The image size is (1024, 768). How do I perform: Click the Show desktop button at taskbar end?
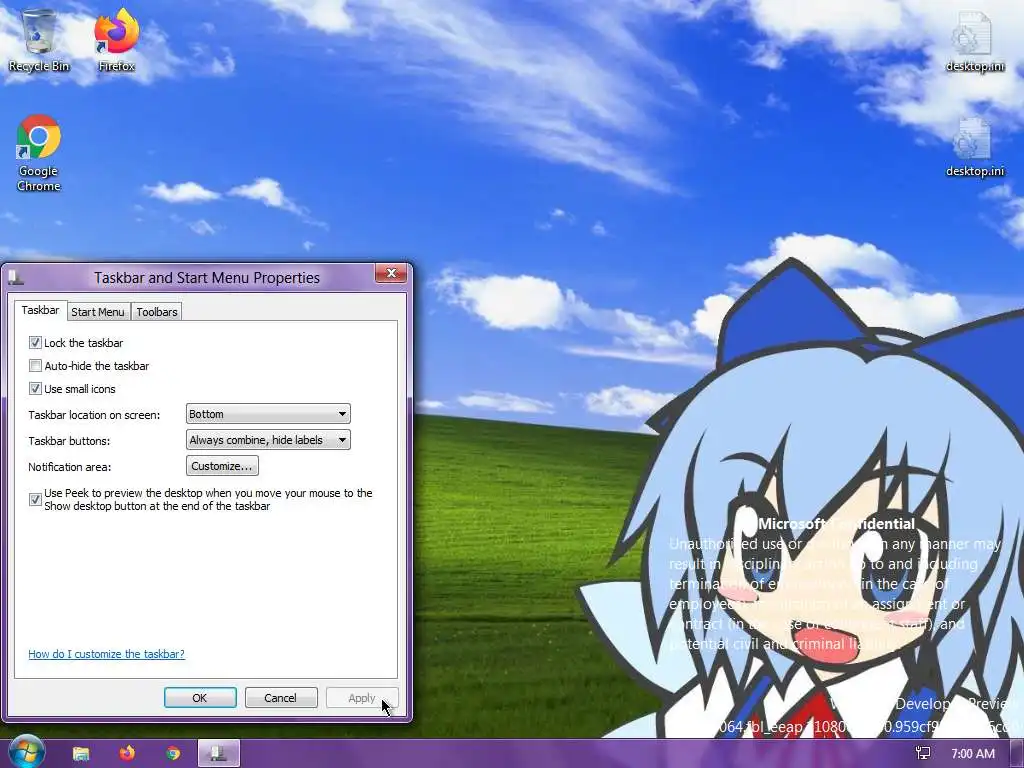(x=1017, y=754)
